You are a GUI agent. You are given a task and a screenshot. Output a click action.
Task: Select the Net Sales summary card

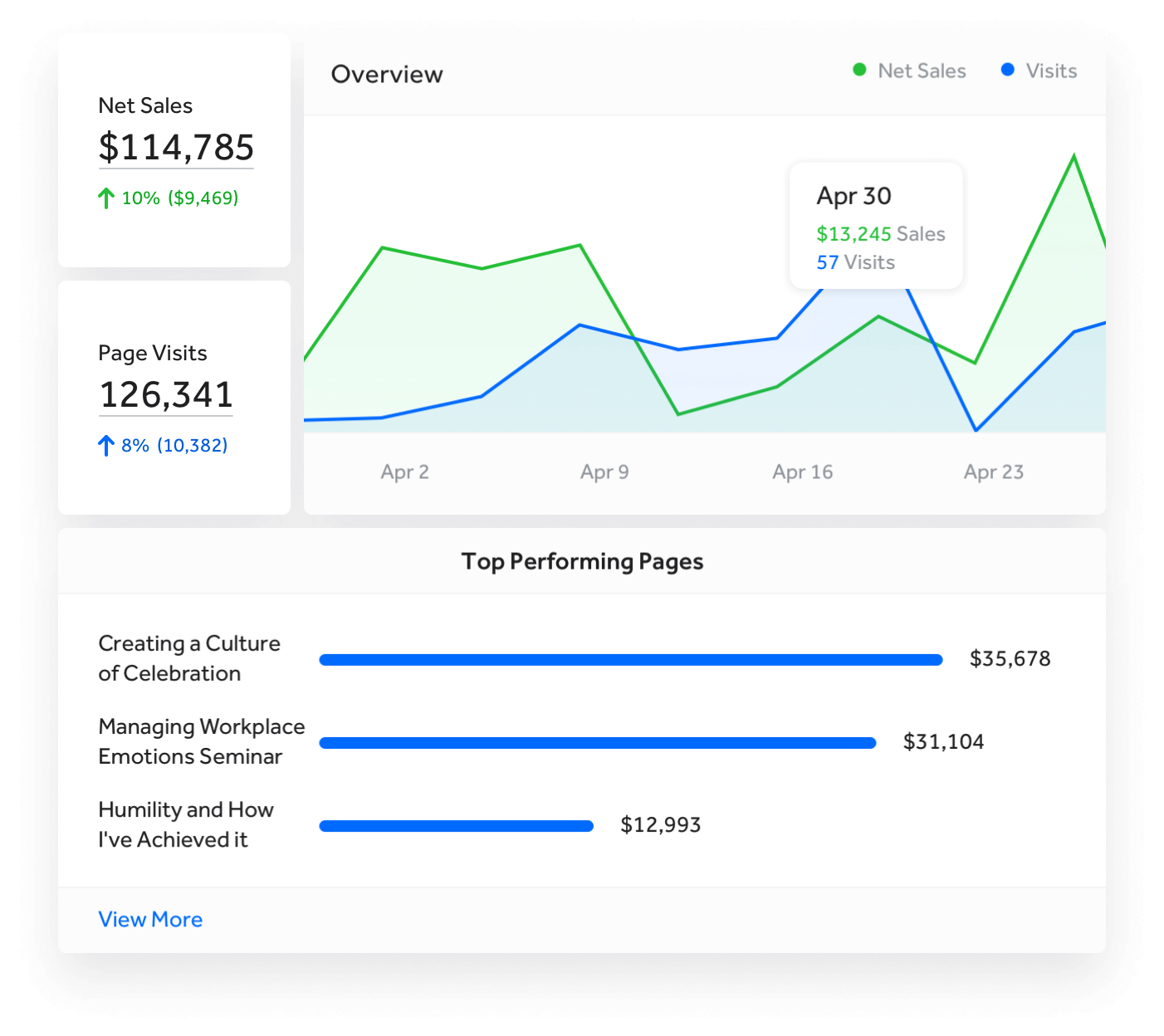point(174,149)
